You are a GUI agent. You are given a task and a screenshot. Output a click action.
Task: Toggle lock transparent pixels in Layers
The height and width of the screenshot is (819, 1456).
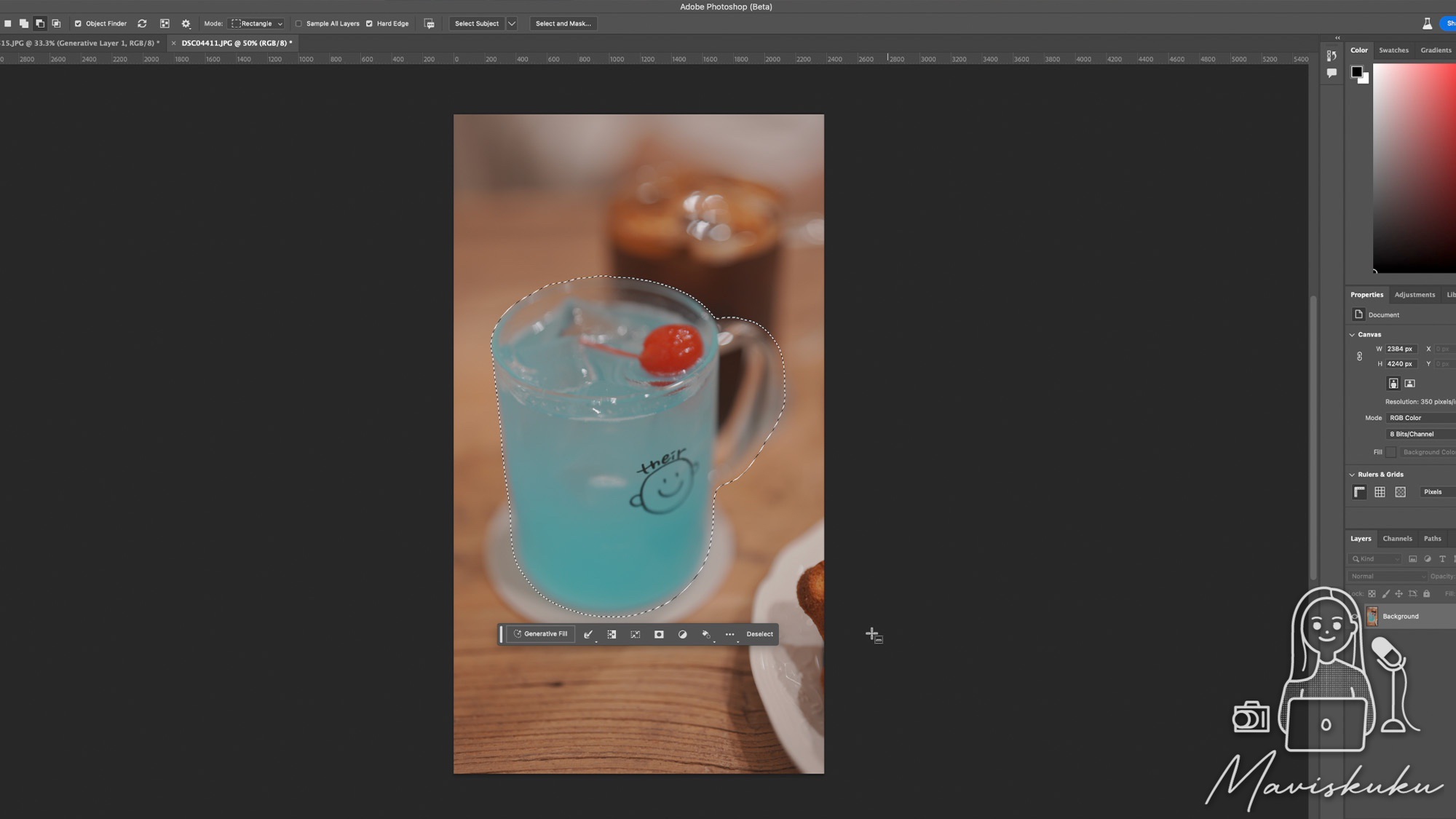(1372, 594)
